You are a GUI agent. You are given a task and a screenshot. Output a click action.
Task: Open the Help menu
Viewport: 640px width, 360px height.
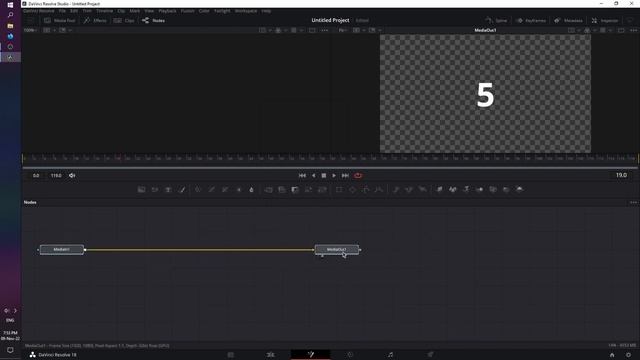point(266,11)
